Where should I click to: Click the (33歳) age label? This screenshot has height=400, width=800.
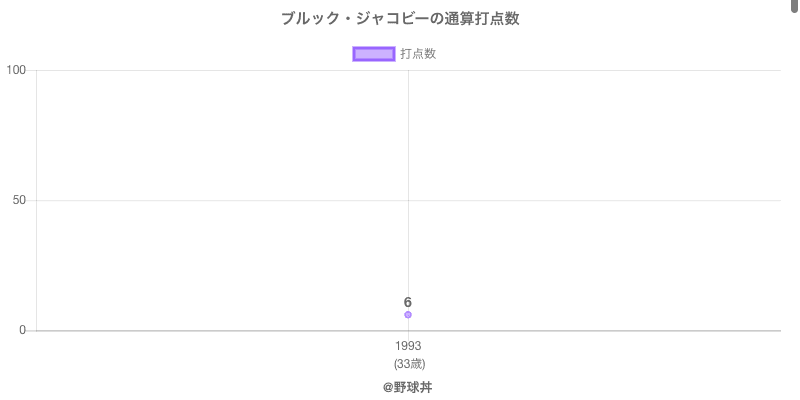pos(408,363)
